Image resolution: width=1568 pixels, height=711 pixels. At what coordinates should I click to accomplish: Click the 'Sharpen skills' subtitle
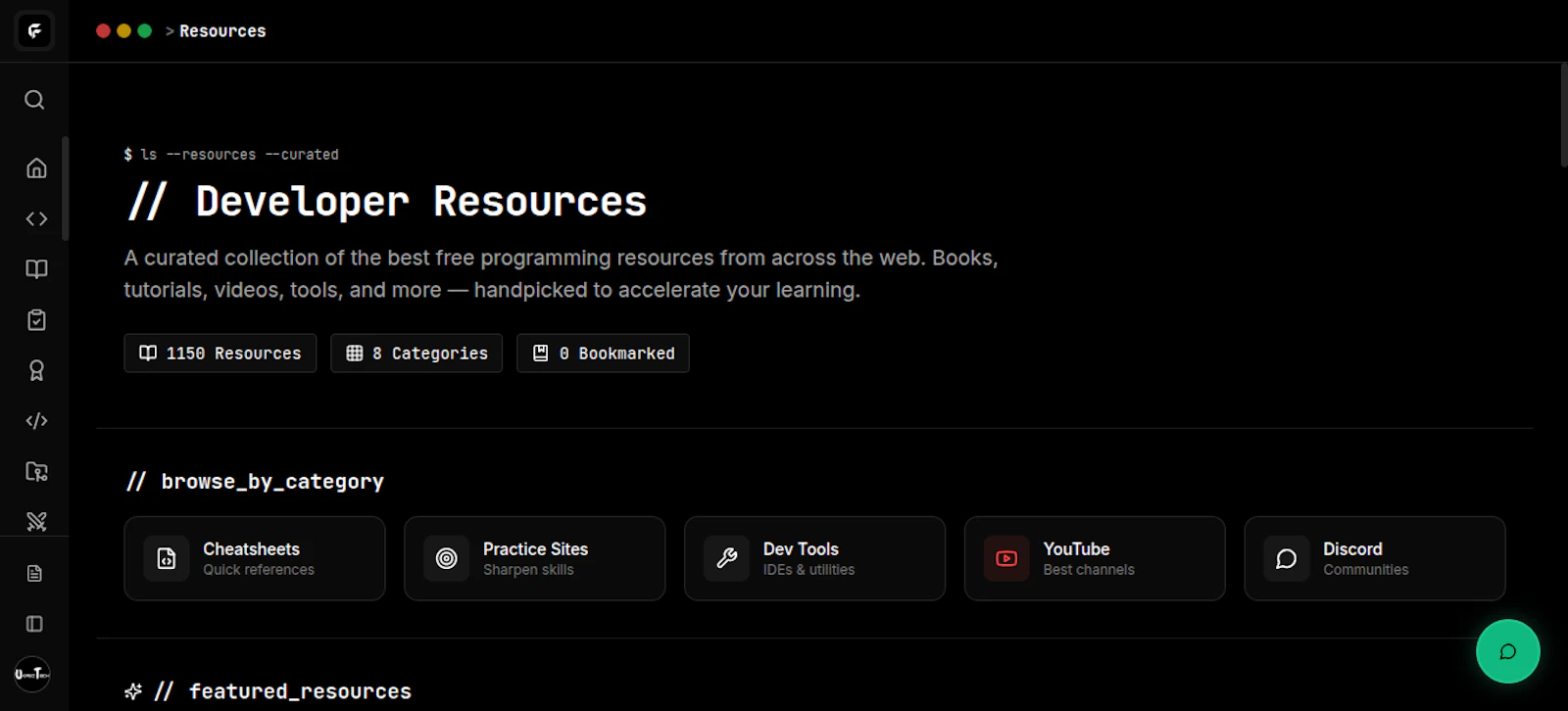(528, 570)
